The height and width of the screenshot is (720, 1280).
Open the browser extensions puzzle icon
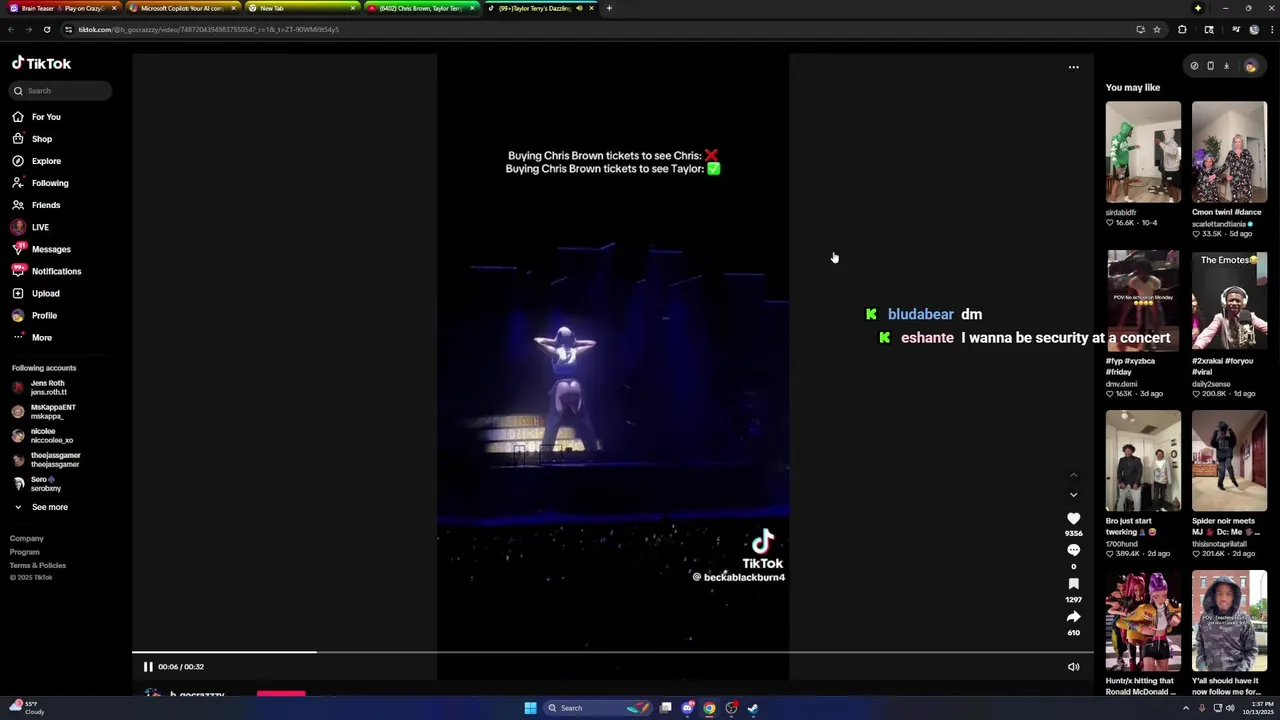pos(1182,29)
